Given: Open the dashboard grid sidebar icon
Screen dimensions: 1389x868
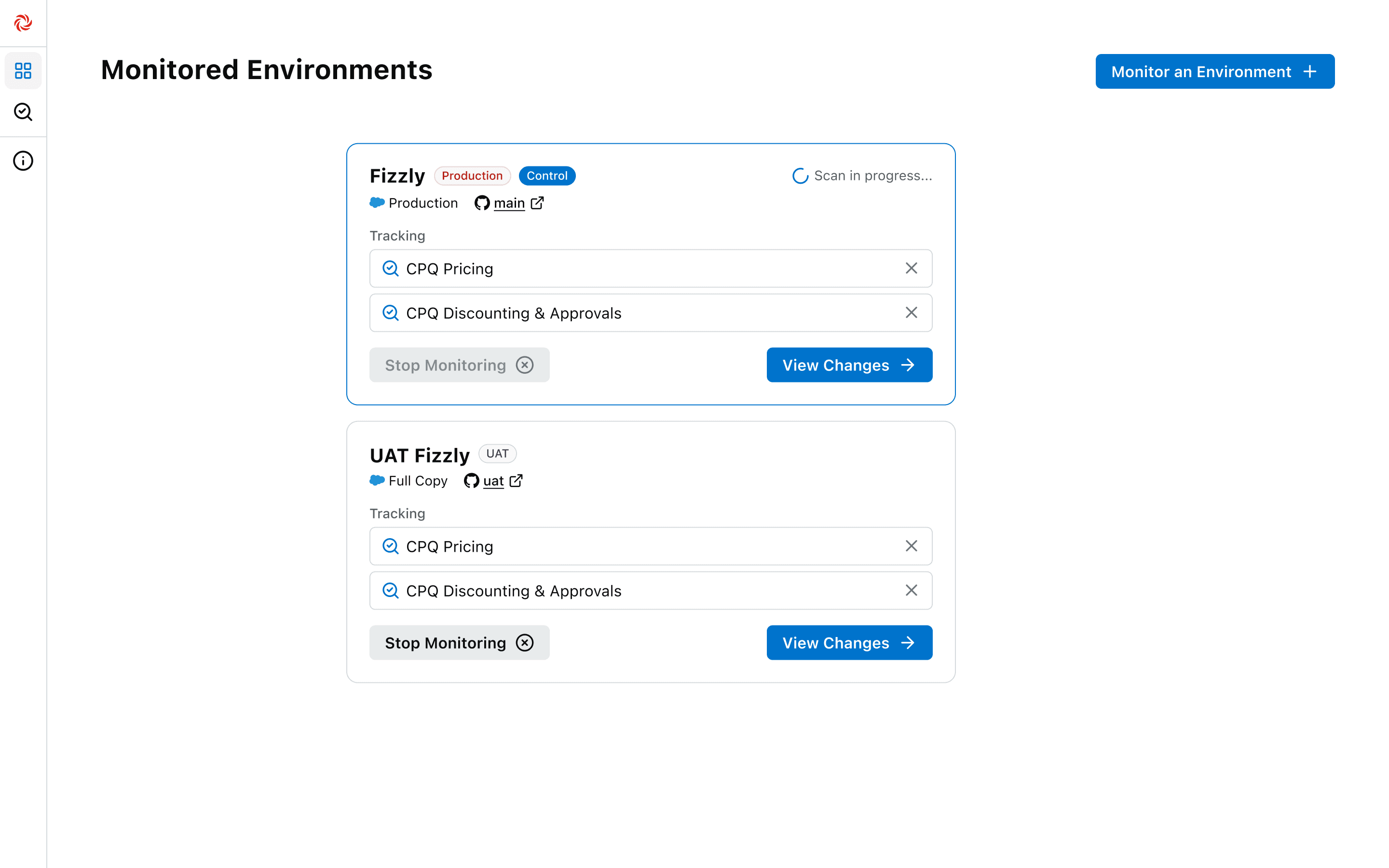Looking at the screenshot, I should (x=23, y=70).
